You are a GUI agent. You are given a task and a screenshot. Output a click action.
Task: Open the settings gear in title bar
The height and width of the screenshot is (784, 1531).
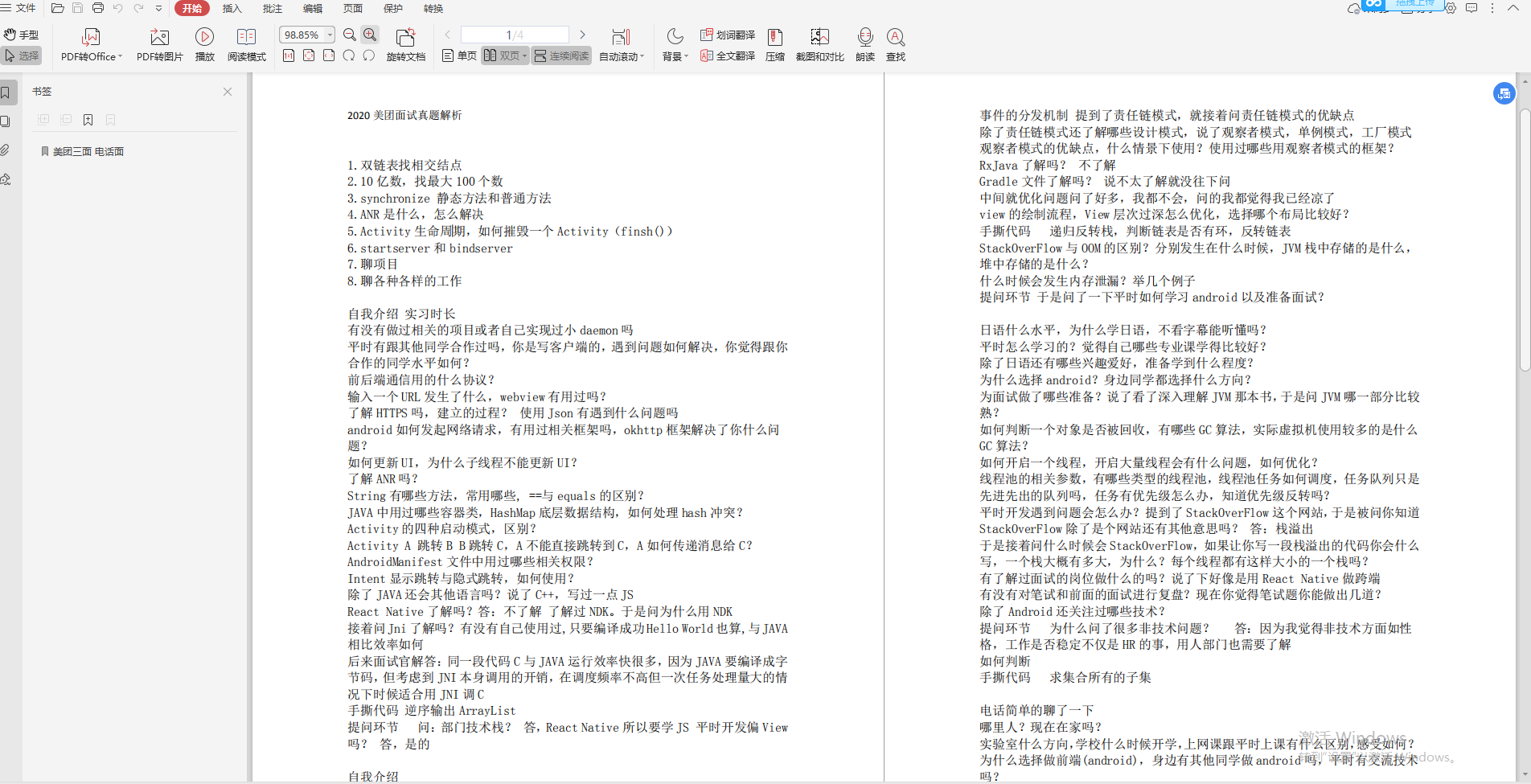coord(1451,8)
